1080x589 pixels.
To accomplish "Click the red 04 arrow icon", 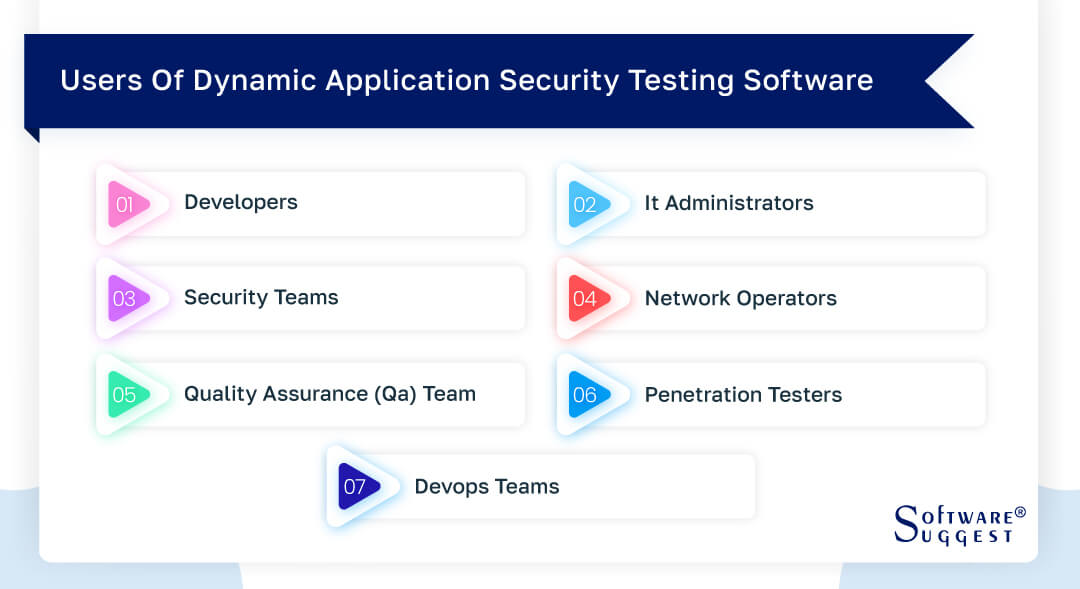I will [x=588, y=298].
